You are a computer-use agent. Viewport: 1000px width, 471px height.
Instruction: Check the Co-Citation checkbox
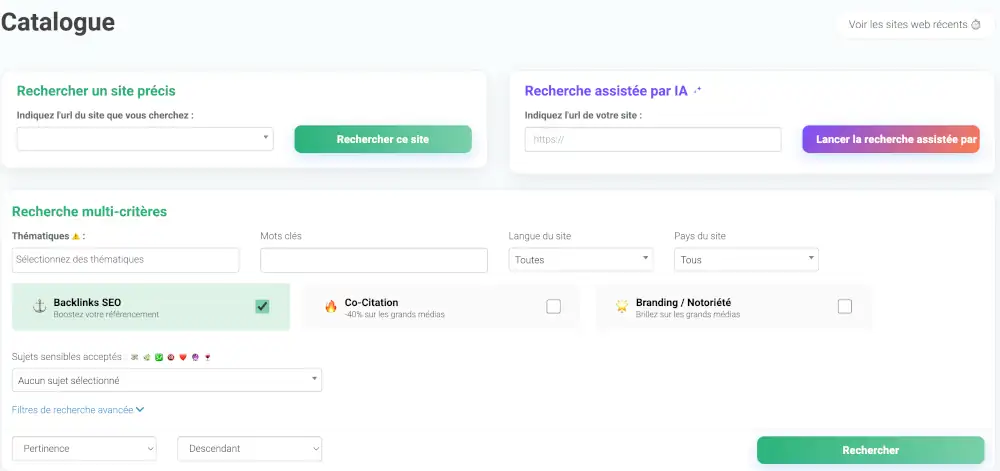[554, 307]
